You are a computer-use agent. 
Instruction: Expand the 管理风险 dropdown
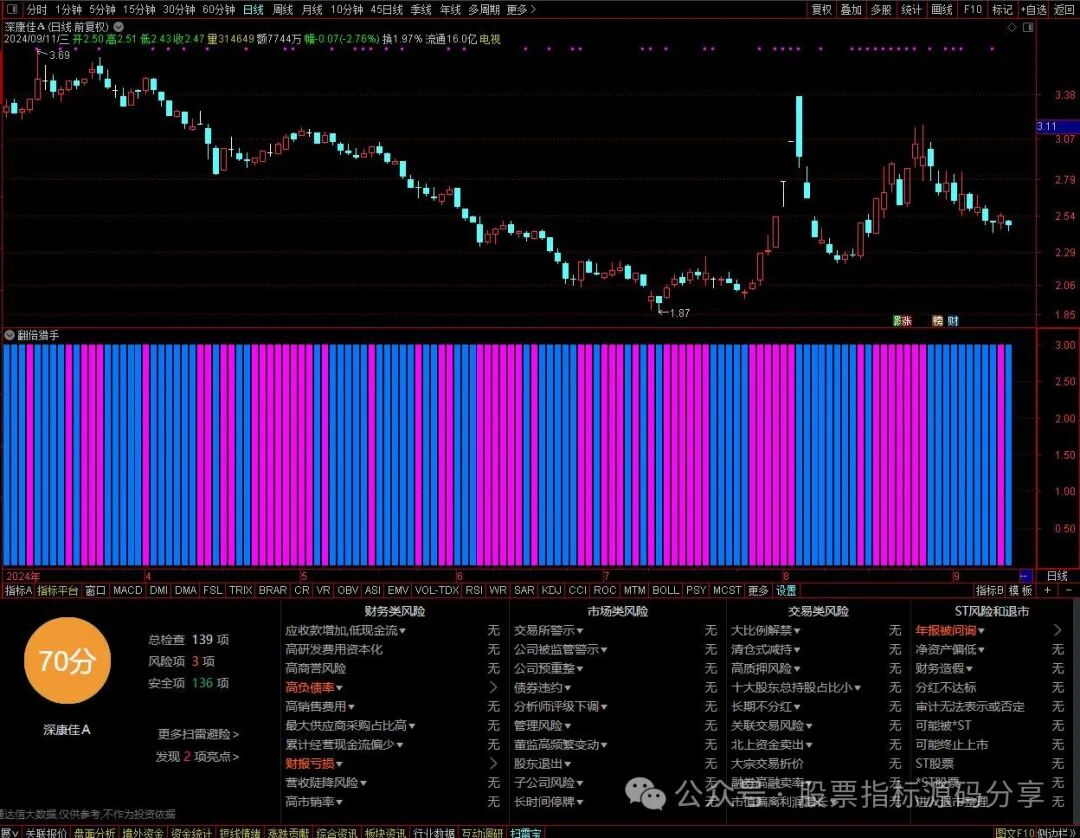568,726
